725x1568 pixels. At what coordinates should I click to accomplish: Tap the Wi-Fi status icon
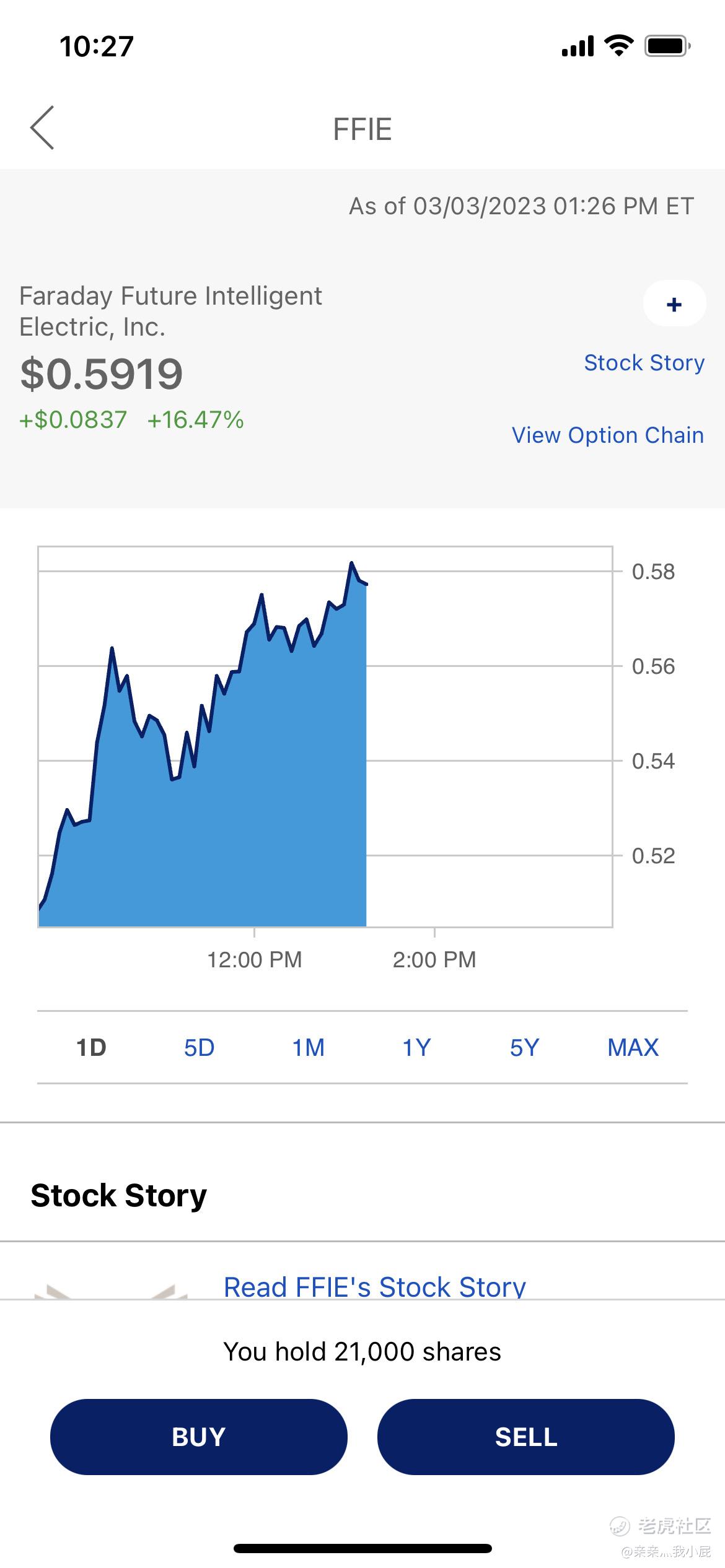coord(618,46)
